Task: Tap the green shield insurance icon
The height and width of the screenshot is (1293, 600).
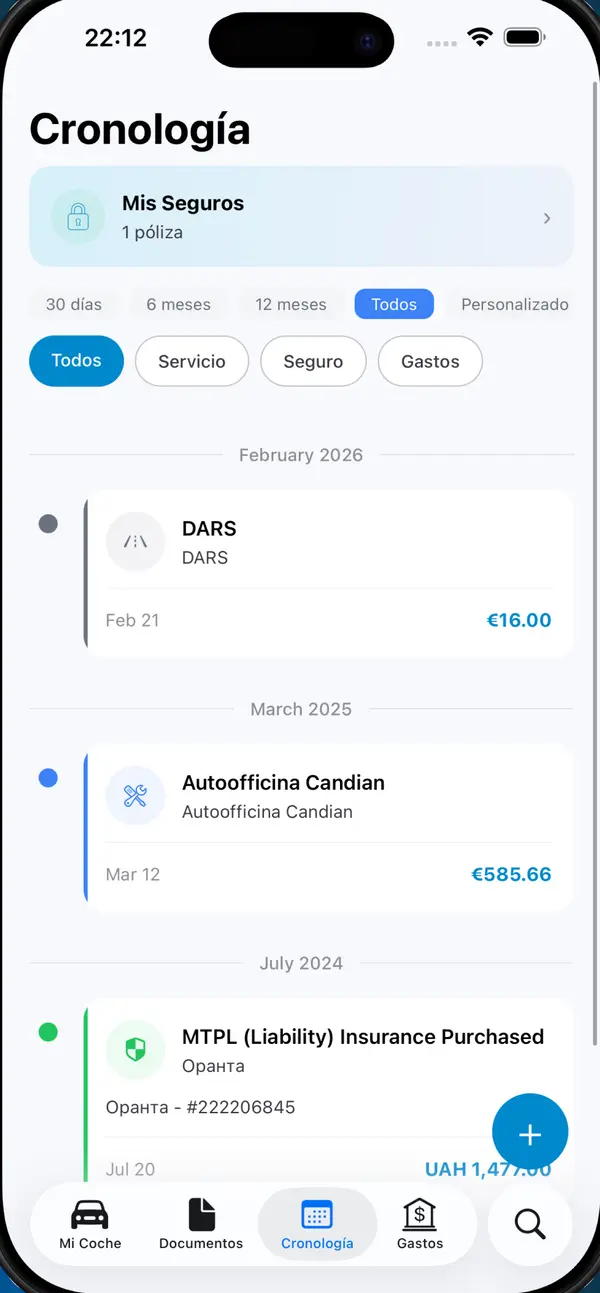Action: [135, 1050]
